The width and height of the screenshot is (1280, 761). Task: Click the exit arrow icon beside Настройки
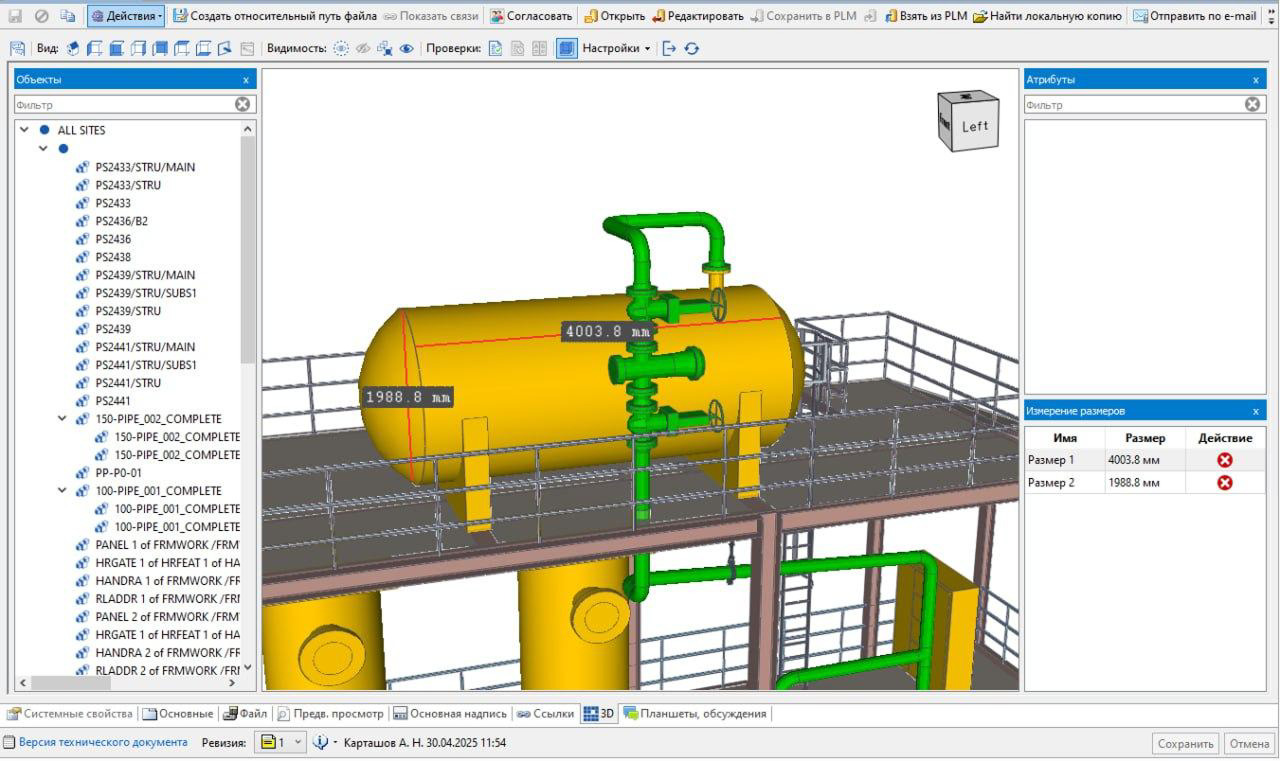pos(670,48)
